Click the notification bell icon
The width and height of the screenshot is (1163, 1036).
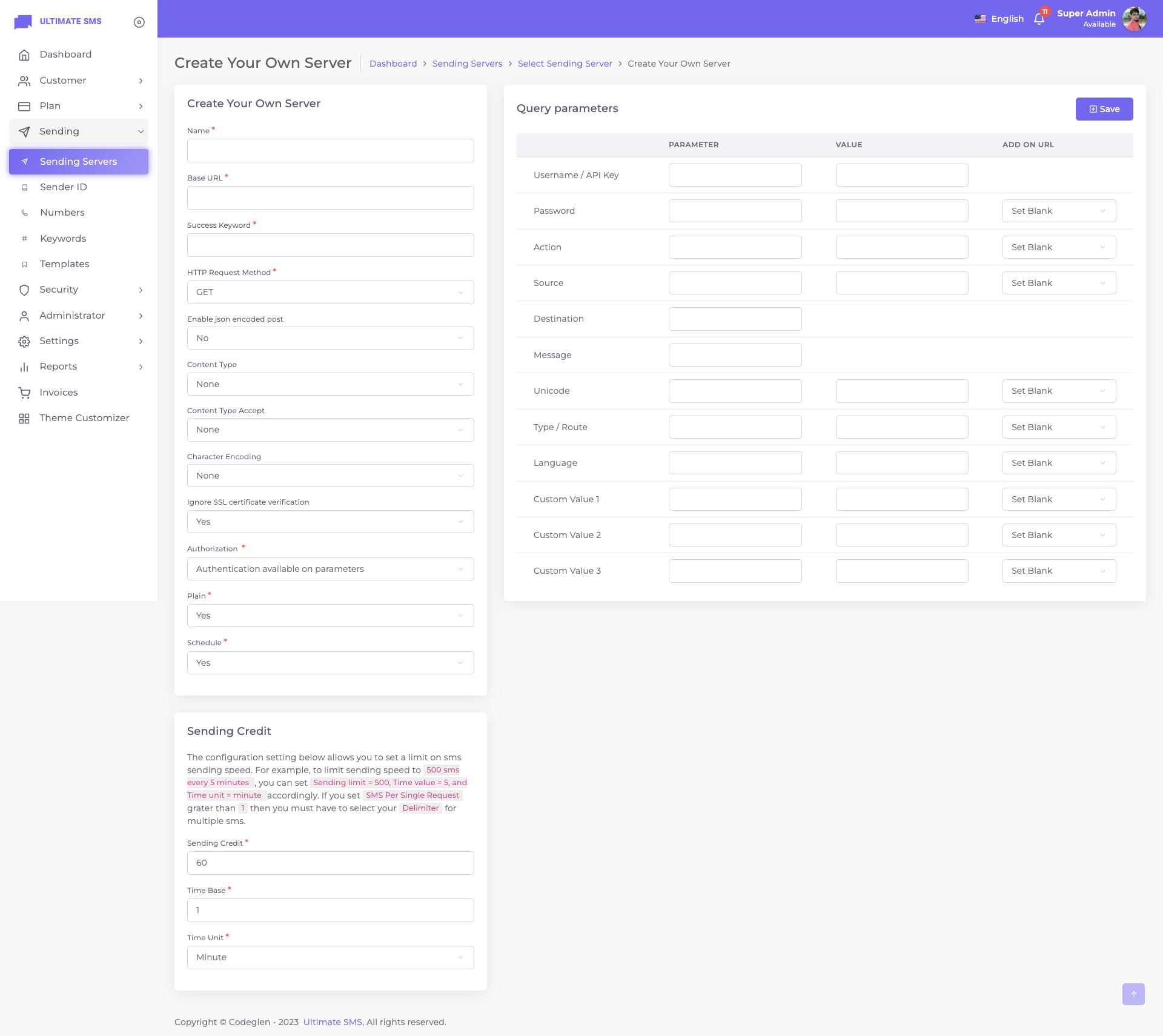(1039, 19)
